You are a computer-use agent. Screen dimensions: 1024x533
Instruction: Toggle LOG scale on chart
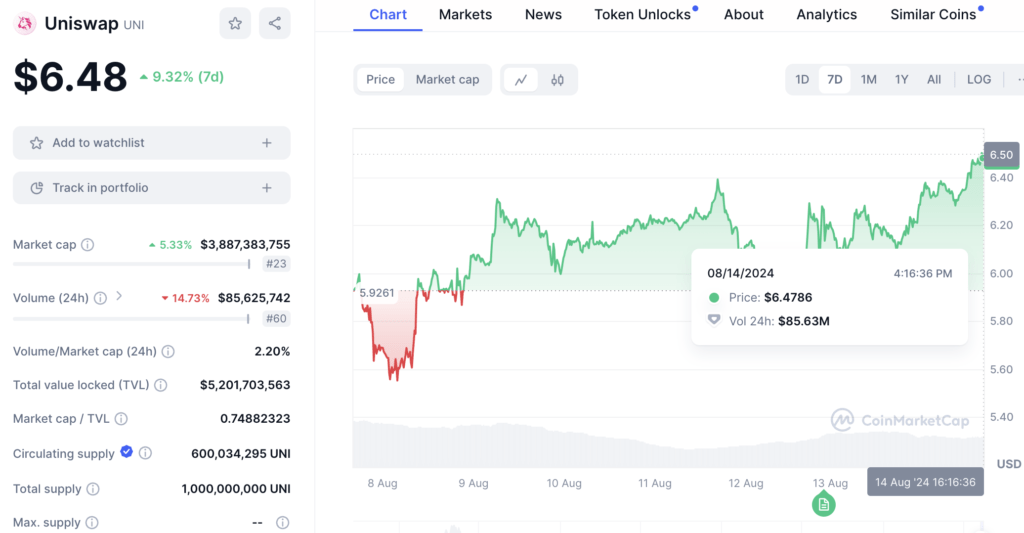pyautogui.click(x=979, y=80)
